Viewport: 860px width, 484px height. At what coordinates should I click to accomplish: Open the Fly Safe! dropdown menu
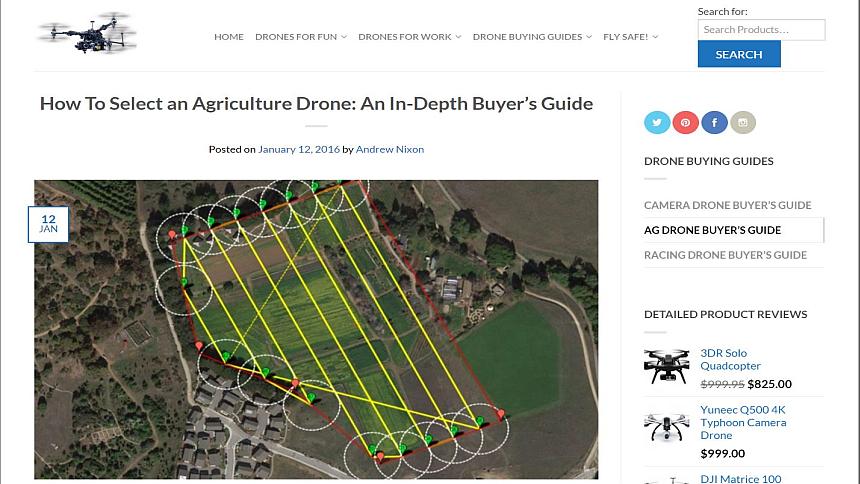631,37
